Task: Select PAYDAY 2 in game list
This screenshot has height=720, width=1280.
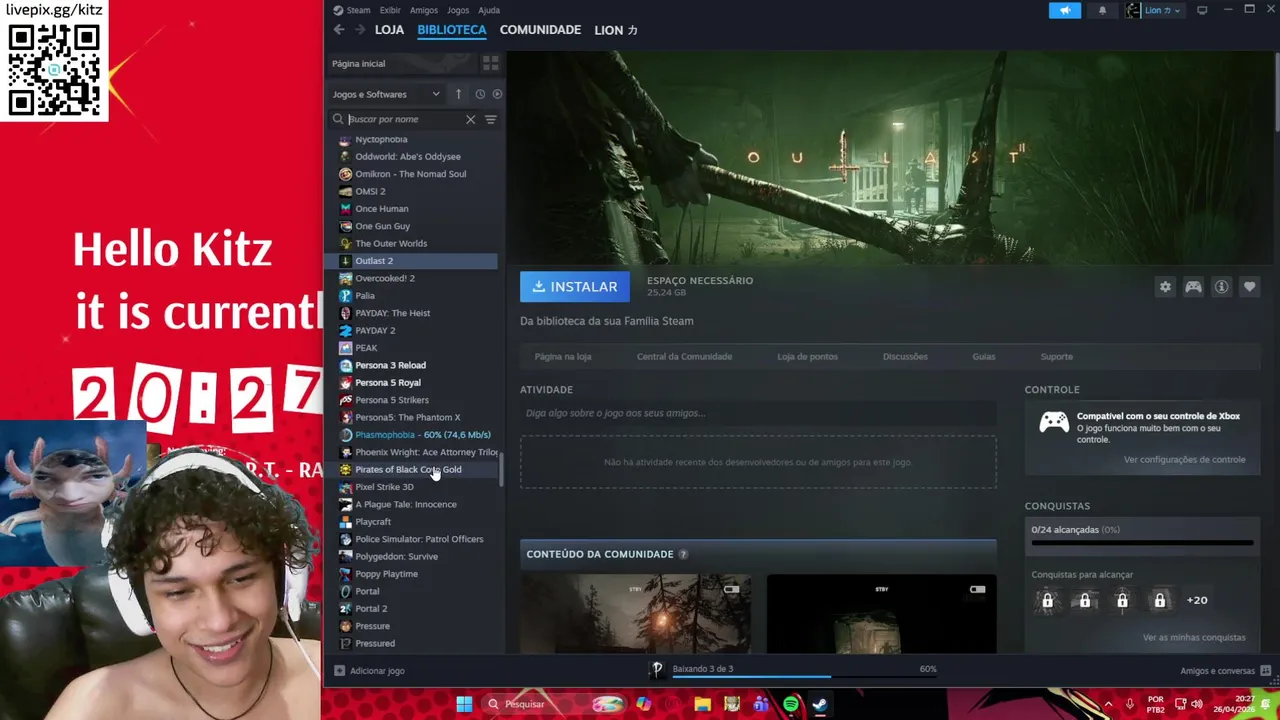Action: click(410, 330)
